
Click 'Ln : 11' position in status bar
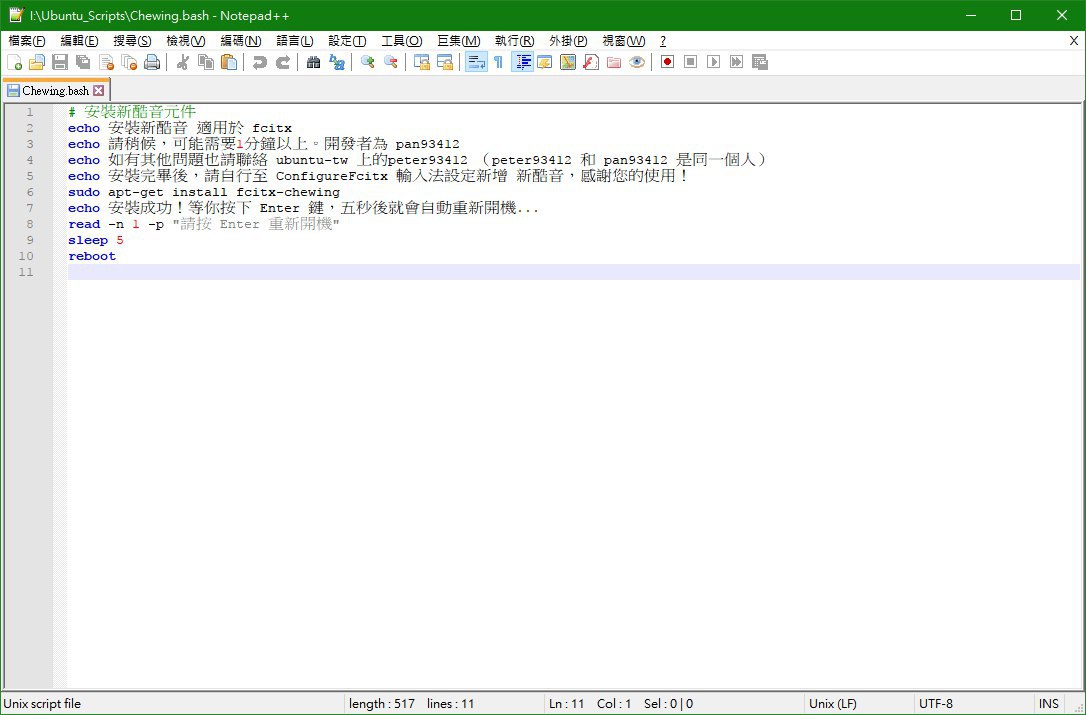coord(567,704)
